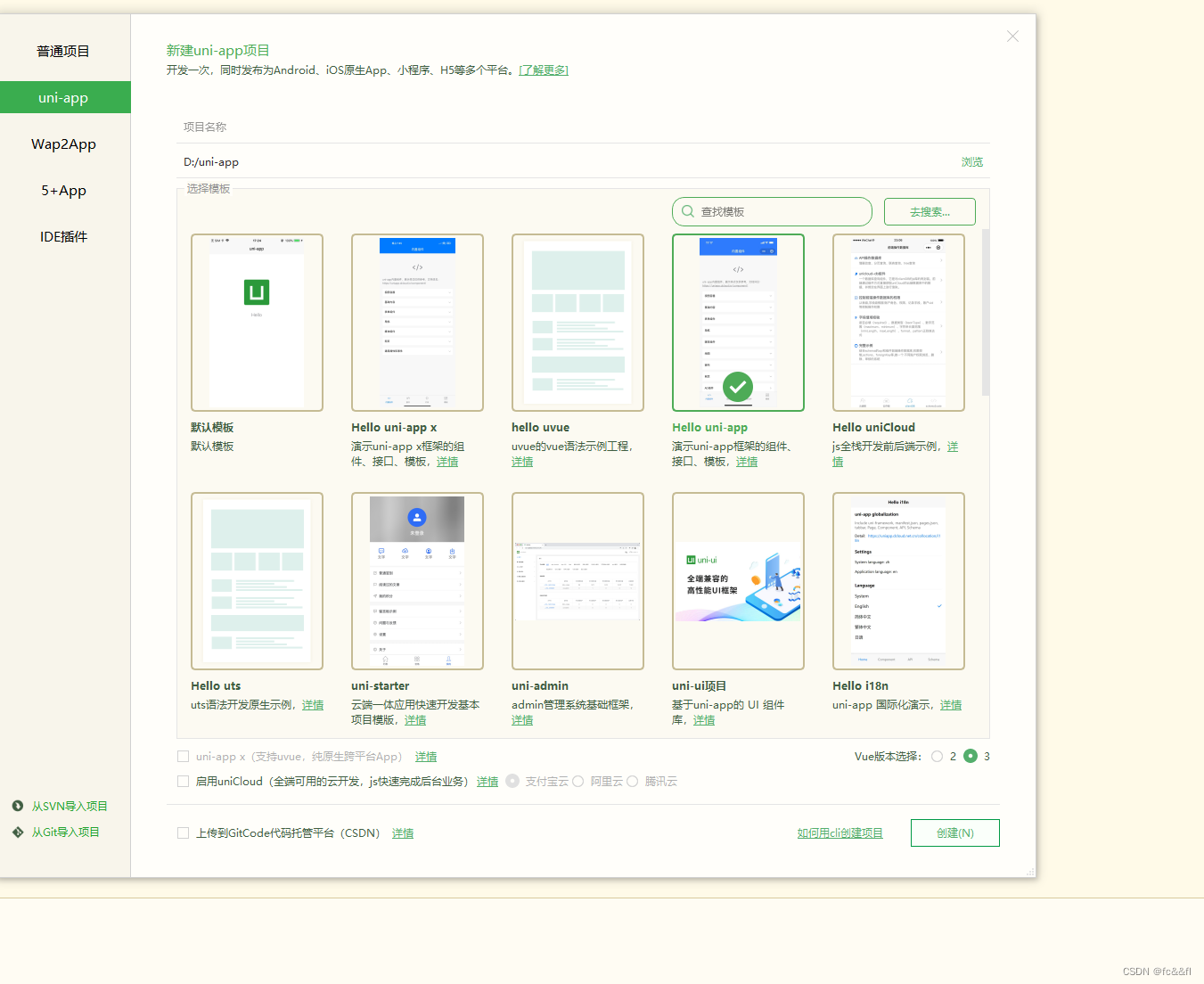This screenshot has height=984, width=1204.
Task: Click green checkmark on Hello uni-app template
Action: (737, 387)
